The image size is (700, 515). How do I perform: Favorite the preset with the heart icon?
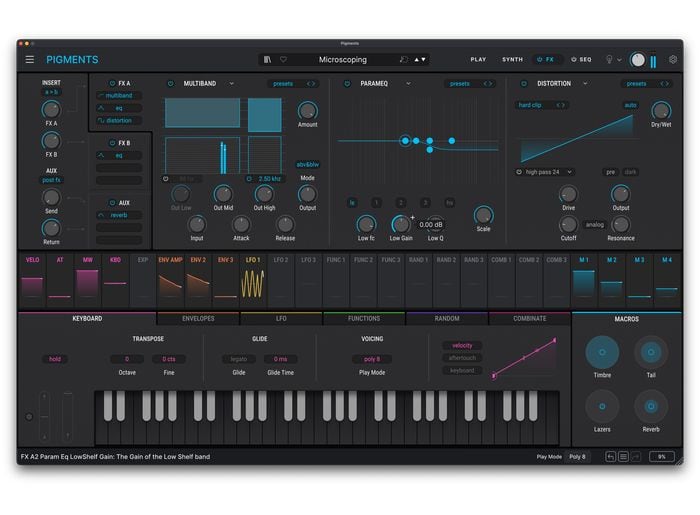pyautogui.click(x=283, y=59)
